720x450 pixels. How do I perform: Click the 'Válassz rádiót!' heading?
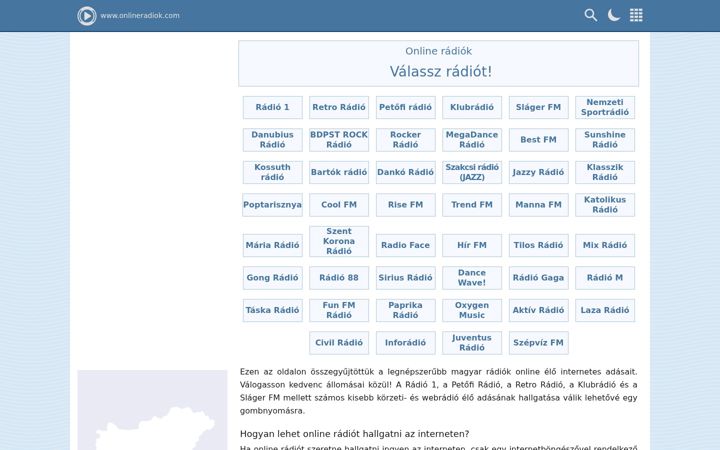(440, 72)
